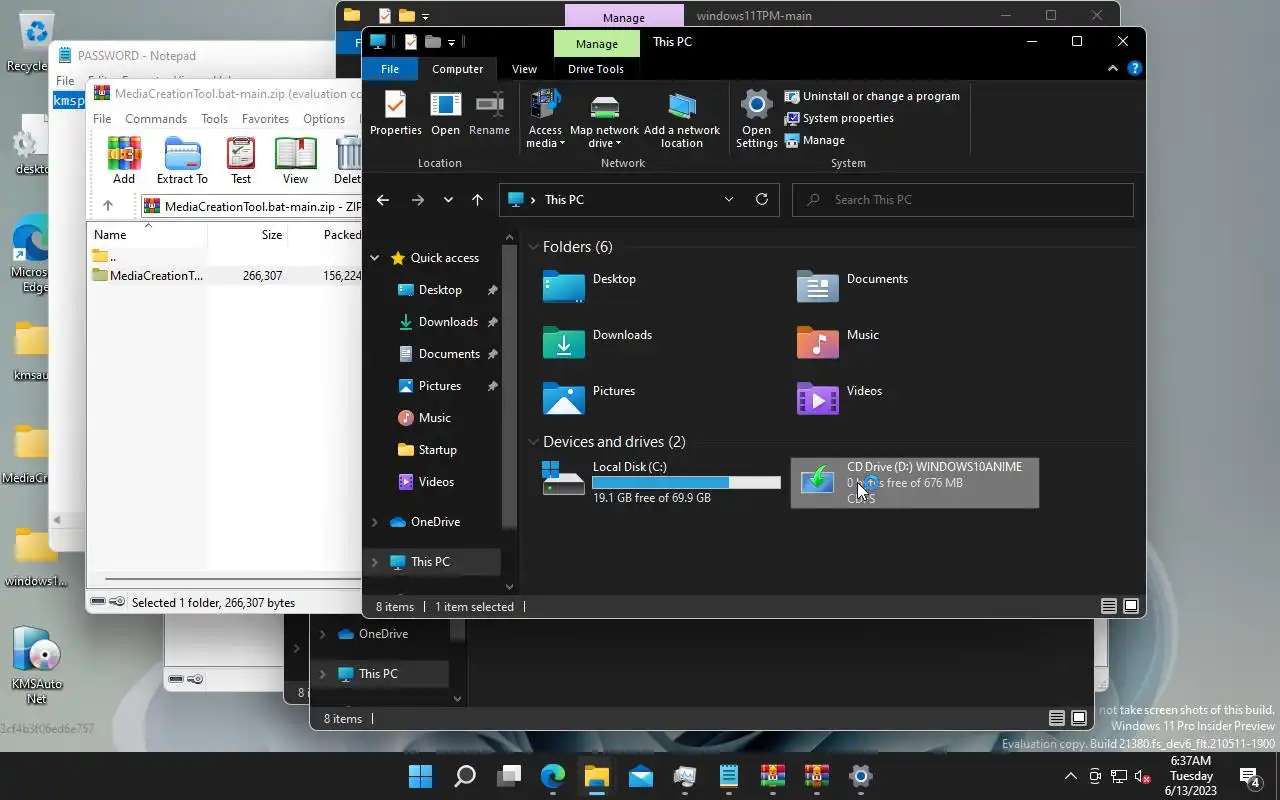Open Favorites menu in WinRAR
The image size is (1280, 800).
(x=265, y=119)
